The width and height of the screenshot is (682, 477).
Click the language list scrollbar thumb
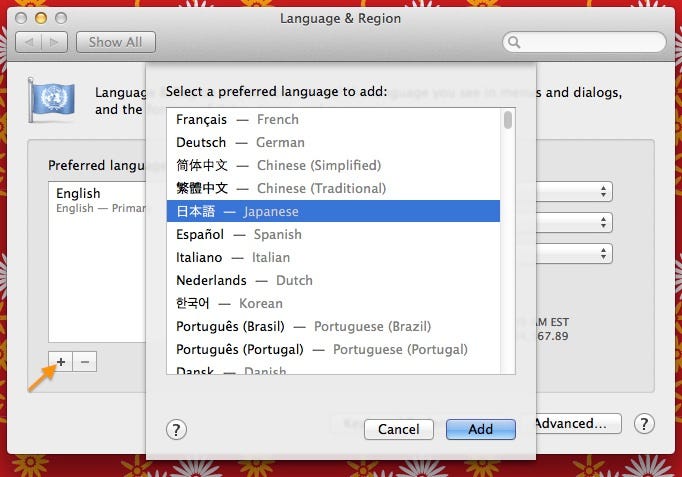pos(508,120)
